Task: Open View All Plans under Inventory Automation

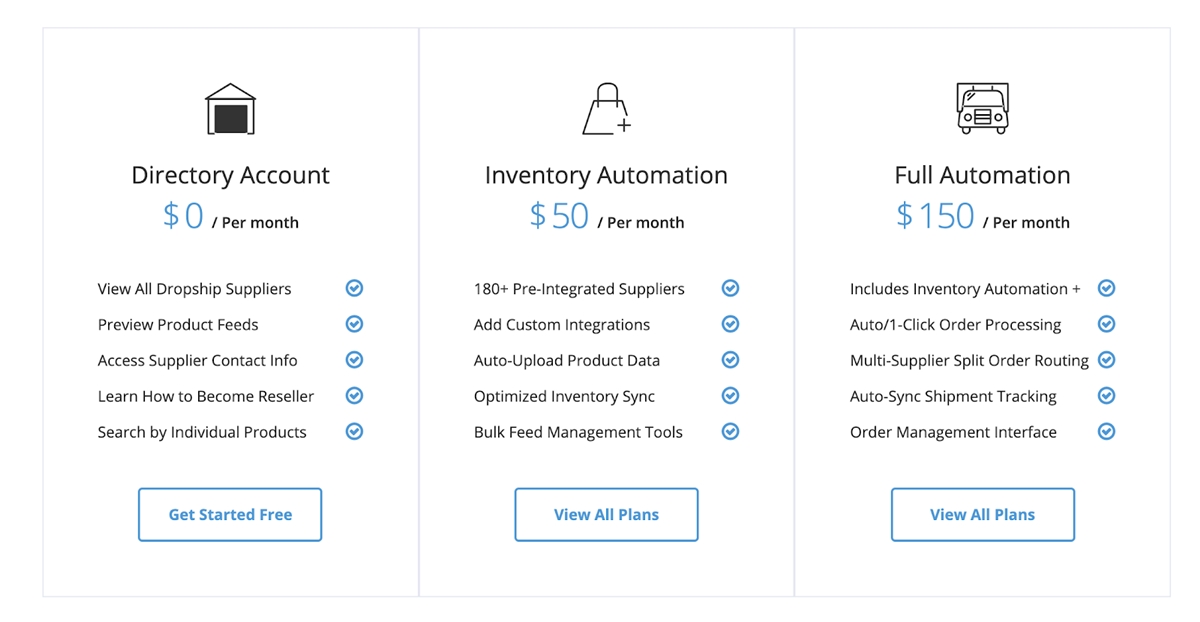Action: tap(606, 515)
